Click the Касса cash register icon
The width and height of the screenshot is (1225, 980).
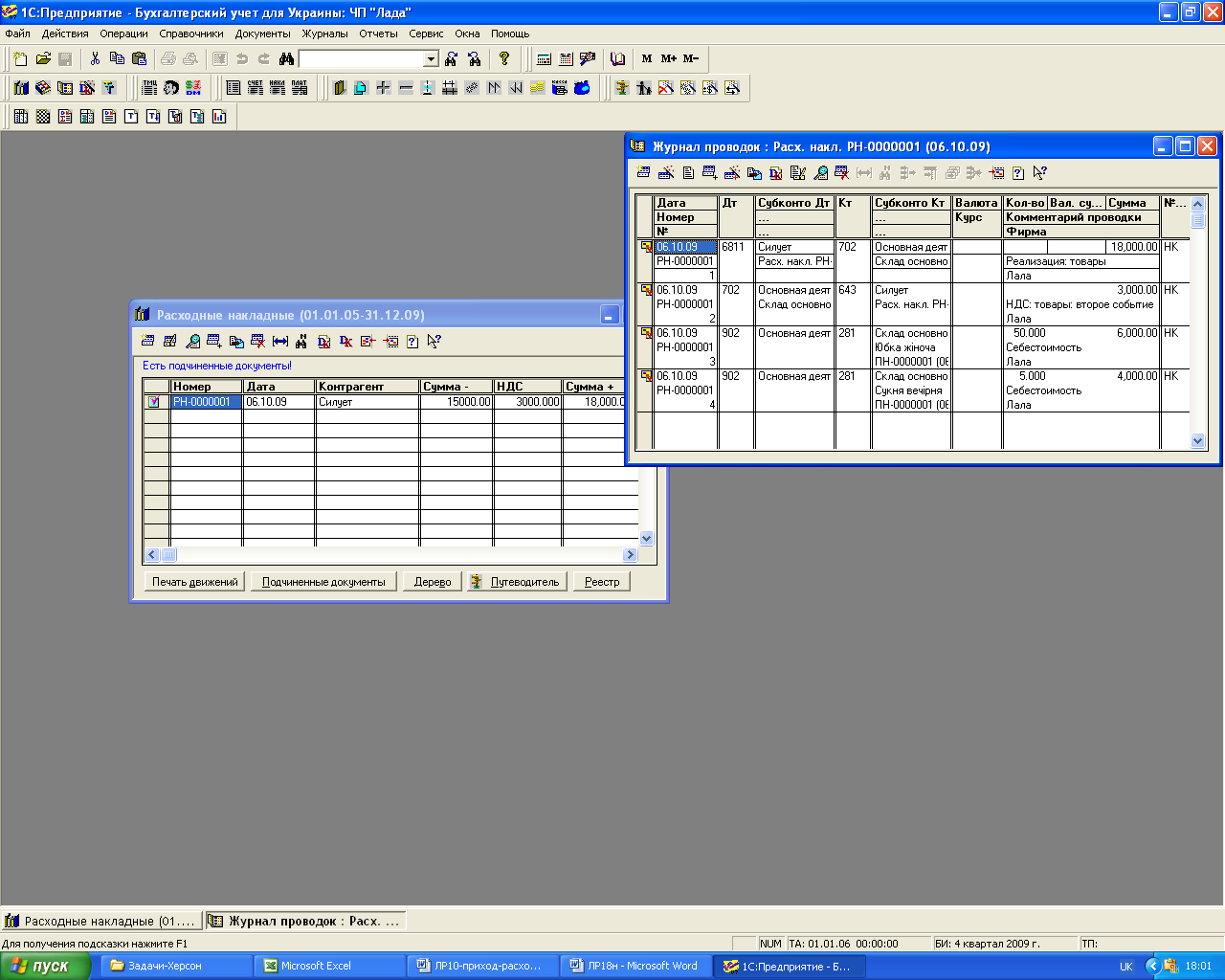pos(560,88)
